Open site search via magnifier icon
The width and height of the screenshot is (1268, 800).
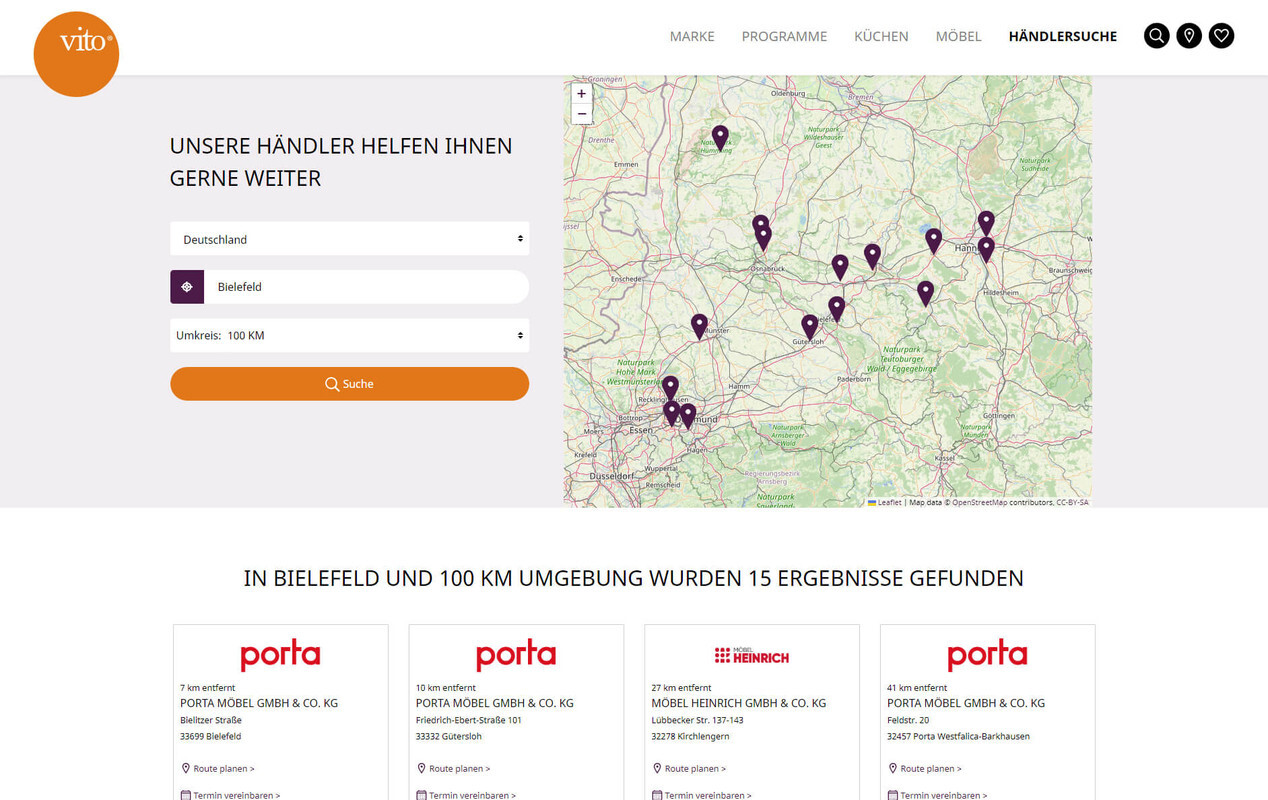(1156, 35)
